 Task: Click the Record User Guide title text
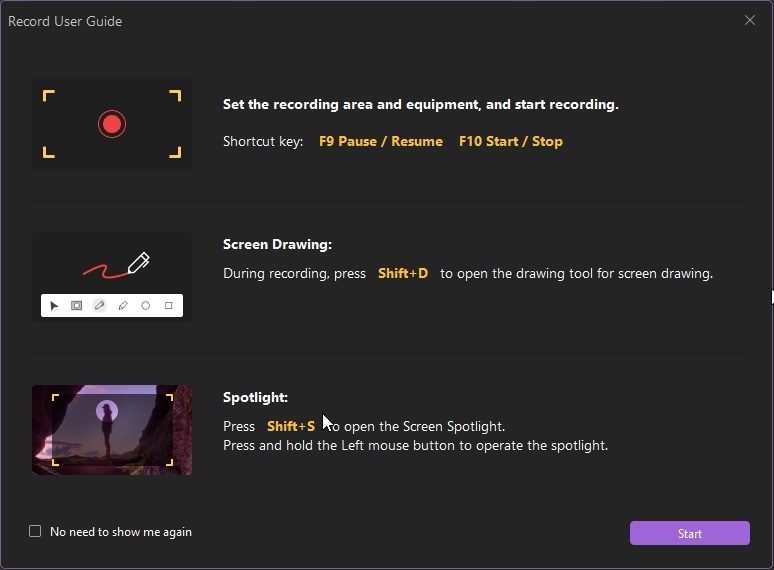pos(66,21)
